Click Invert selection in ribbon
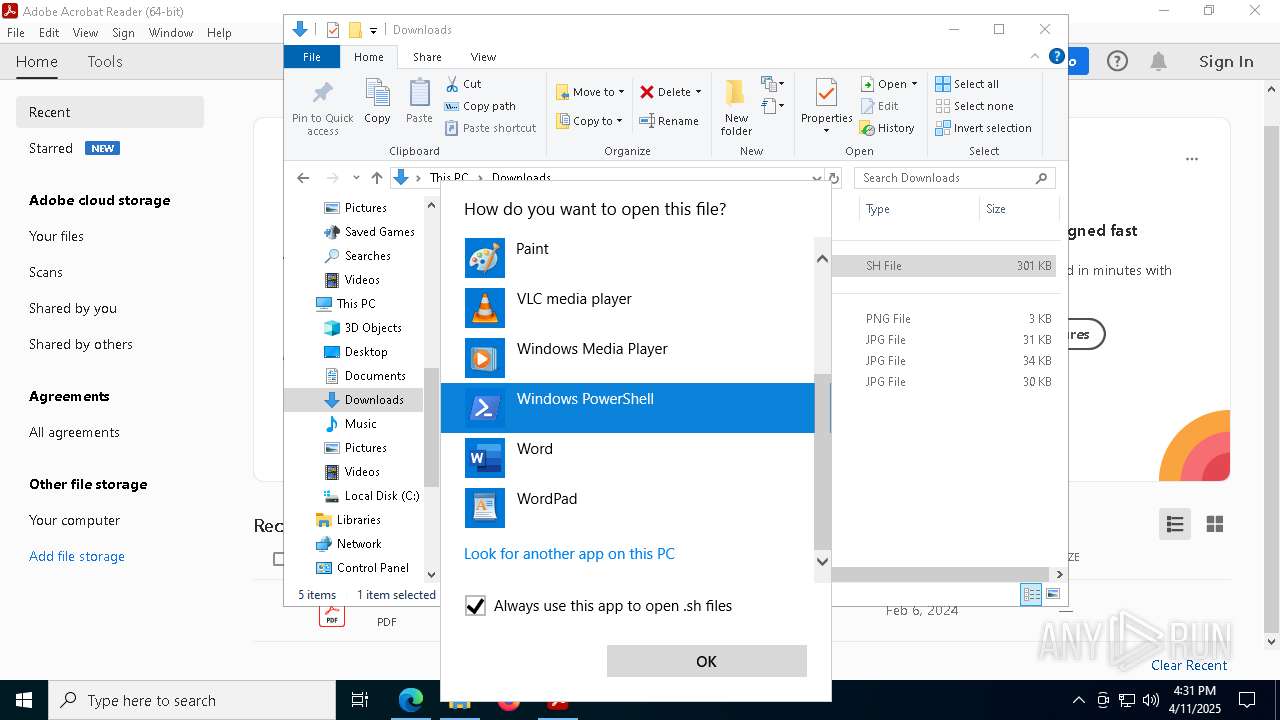1280x720 pixels. pyautogui.click(x=983, y=128)
